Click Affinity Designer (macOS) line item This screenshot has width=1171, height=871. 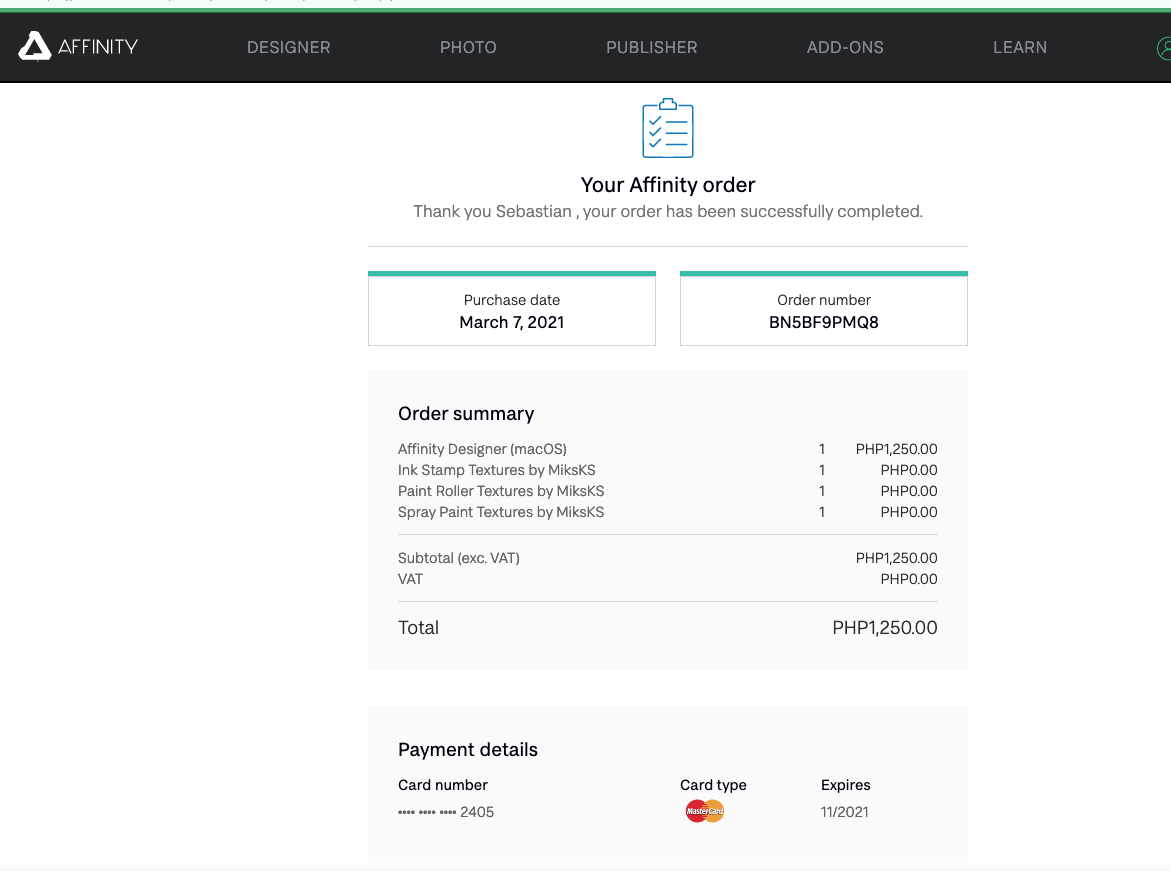click(482, 449)
